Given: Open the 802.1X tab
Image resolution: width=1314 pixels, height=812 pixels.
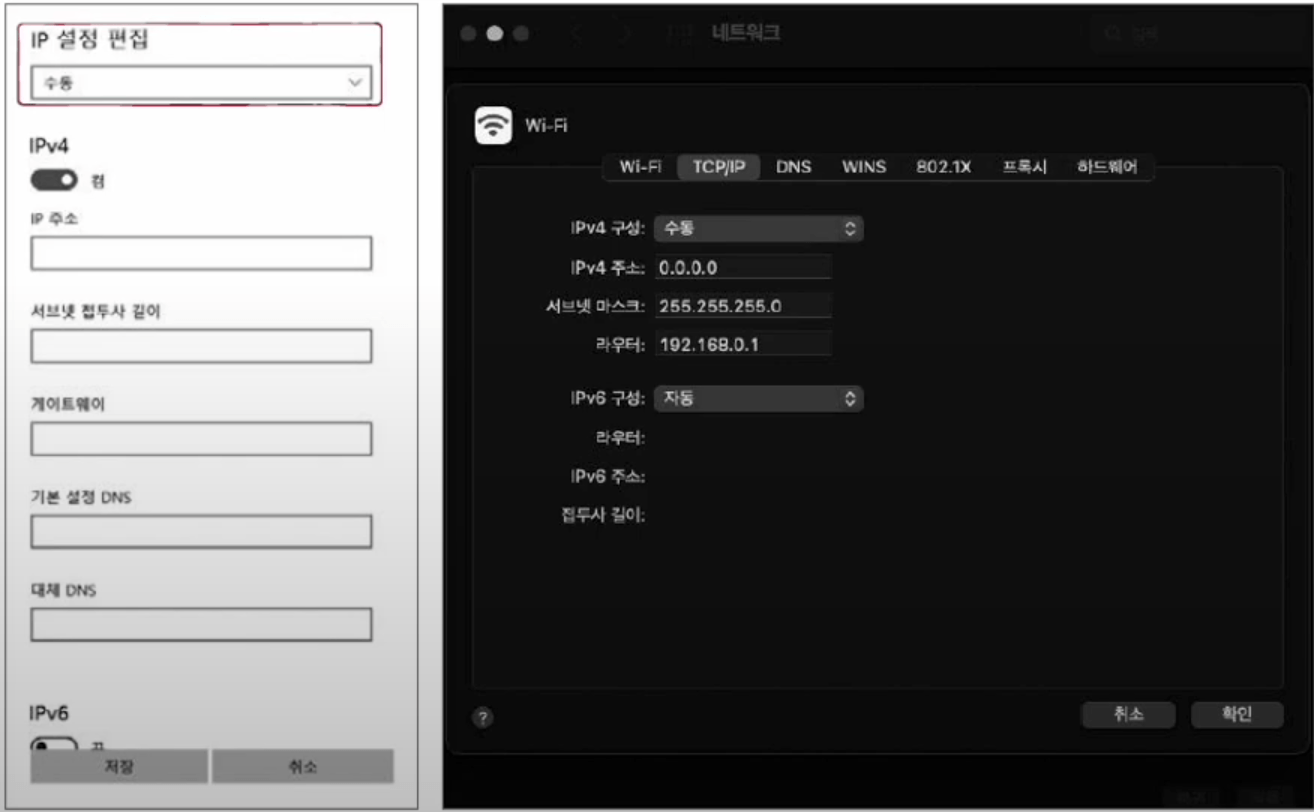Looking at the screenshot, I should pos(943,167).
